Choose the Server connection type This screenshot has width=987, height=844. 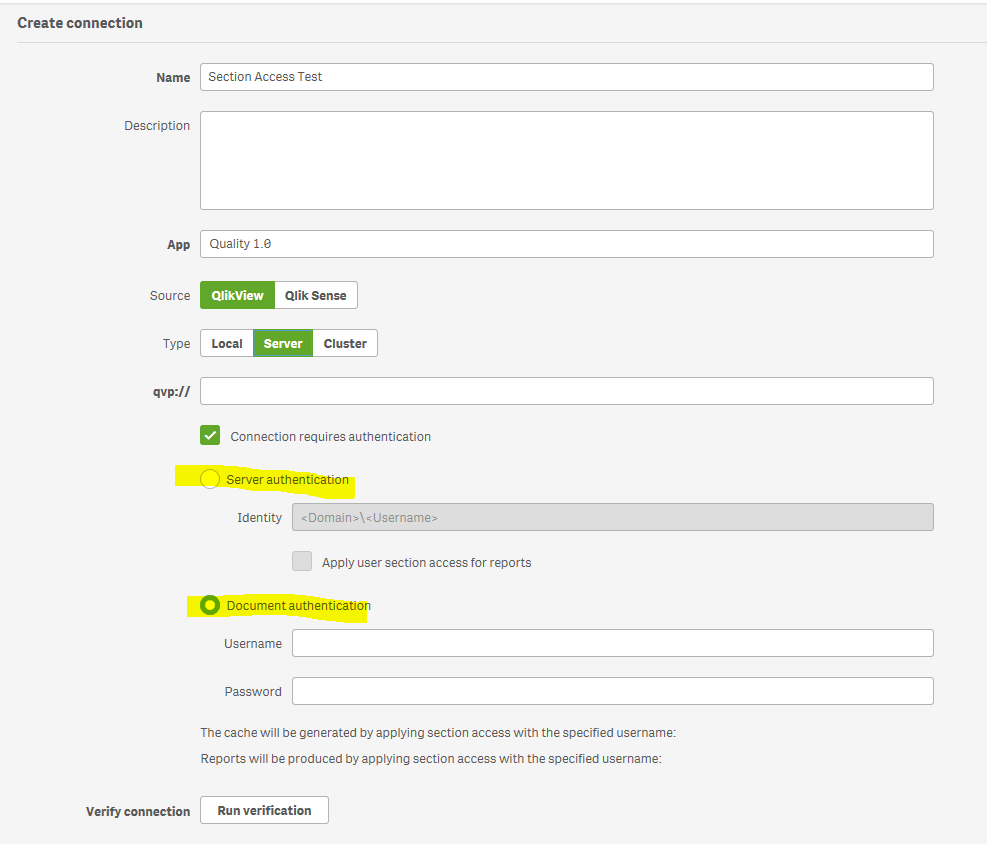click(x=283, y=343)
